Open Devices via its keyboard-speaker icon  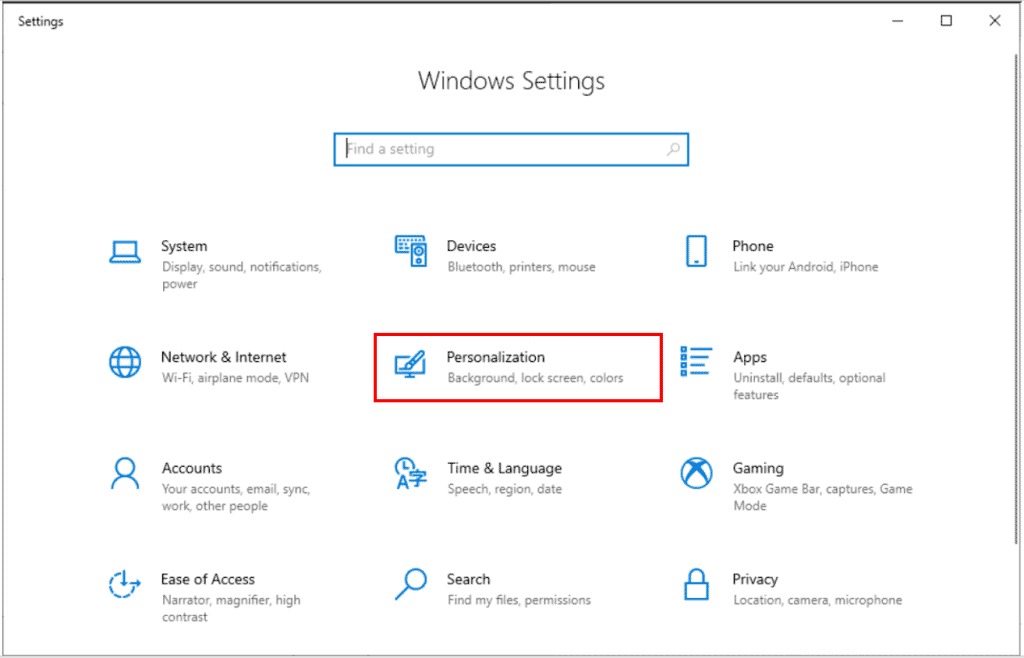[x=411, y=251]
